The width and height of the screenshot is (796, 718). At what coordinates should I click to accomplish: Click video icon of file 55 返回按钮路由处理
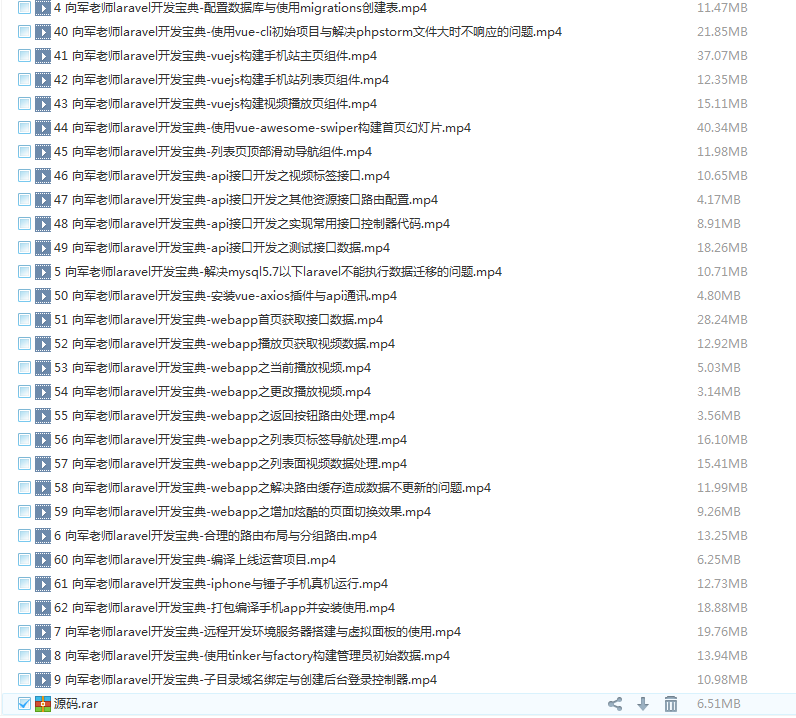click(x=43, y=416)
